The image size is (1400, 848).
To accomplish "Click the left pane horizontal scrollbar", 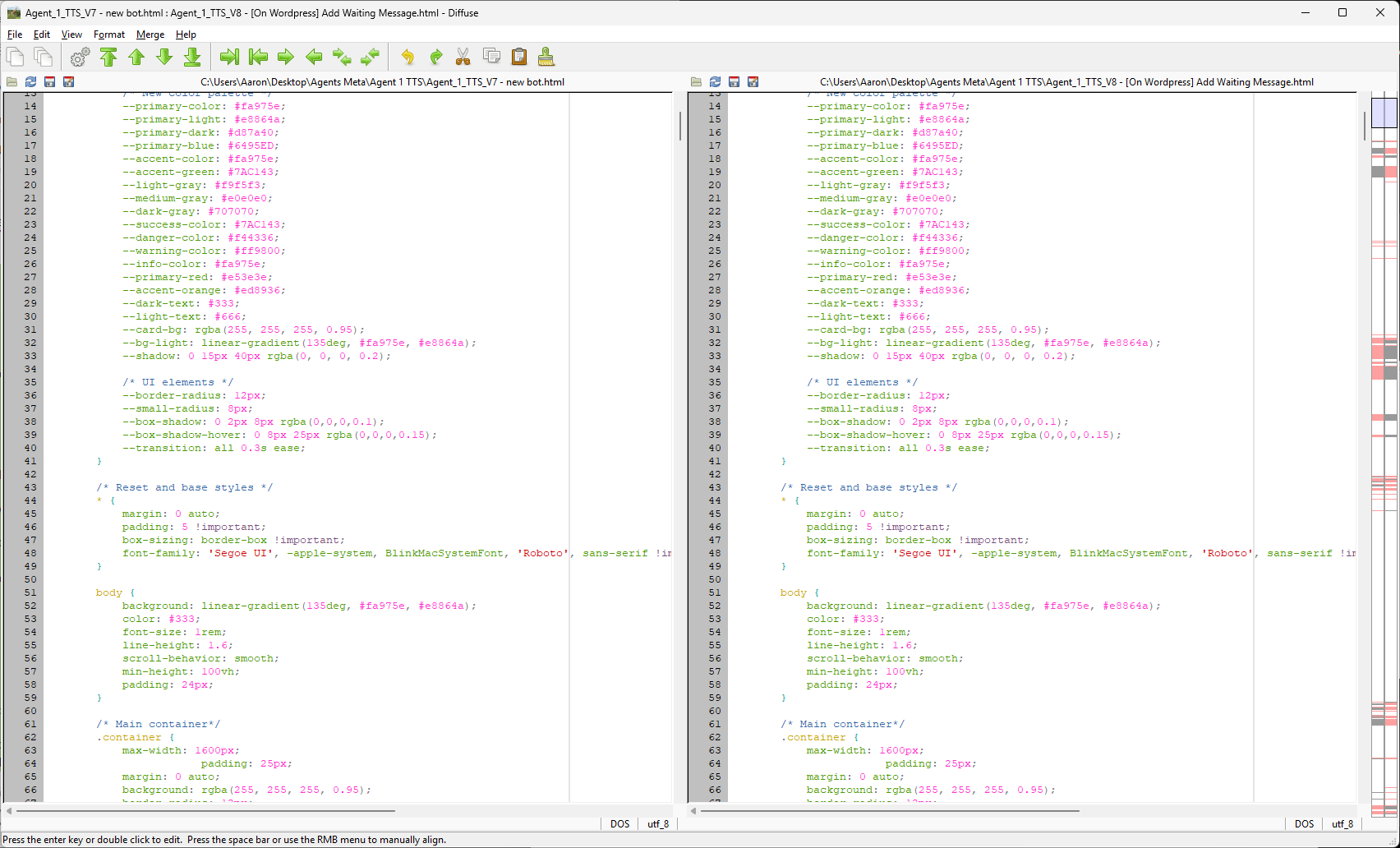I will tap(205, 811).
